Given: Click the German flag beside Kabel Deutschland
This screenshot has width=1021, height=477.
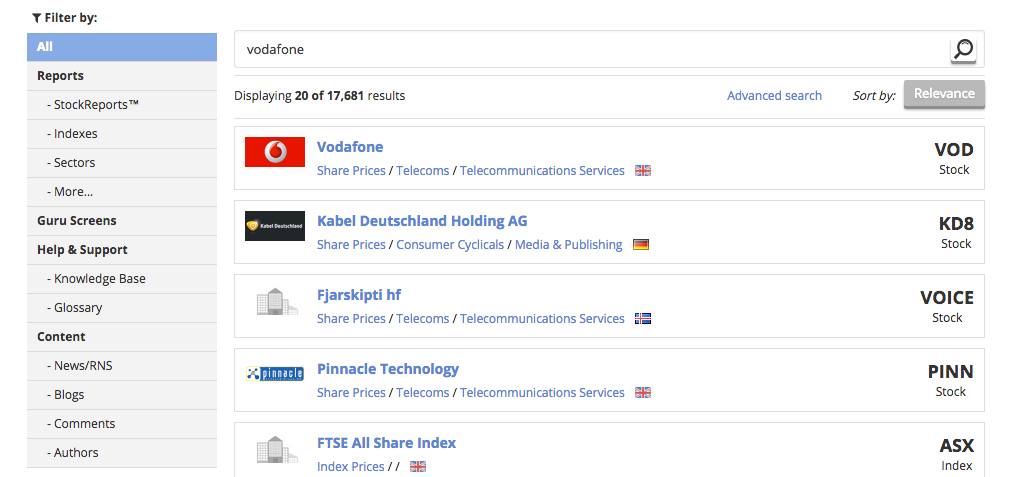Looking at the screenshot, I should pyautogui.click(x=641, y=245).
